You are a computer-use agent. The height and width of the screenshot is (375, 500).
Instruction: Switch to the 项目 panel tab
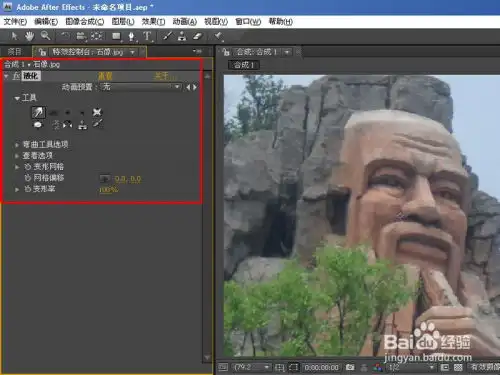tap(14, 52)
